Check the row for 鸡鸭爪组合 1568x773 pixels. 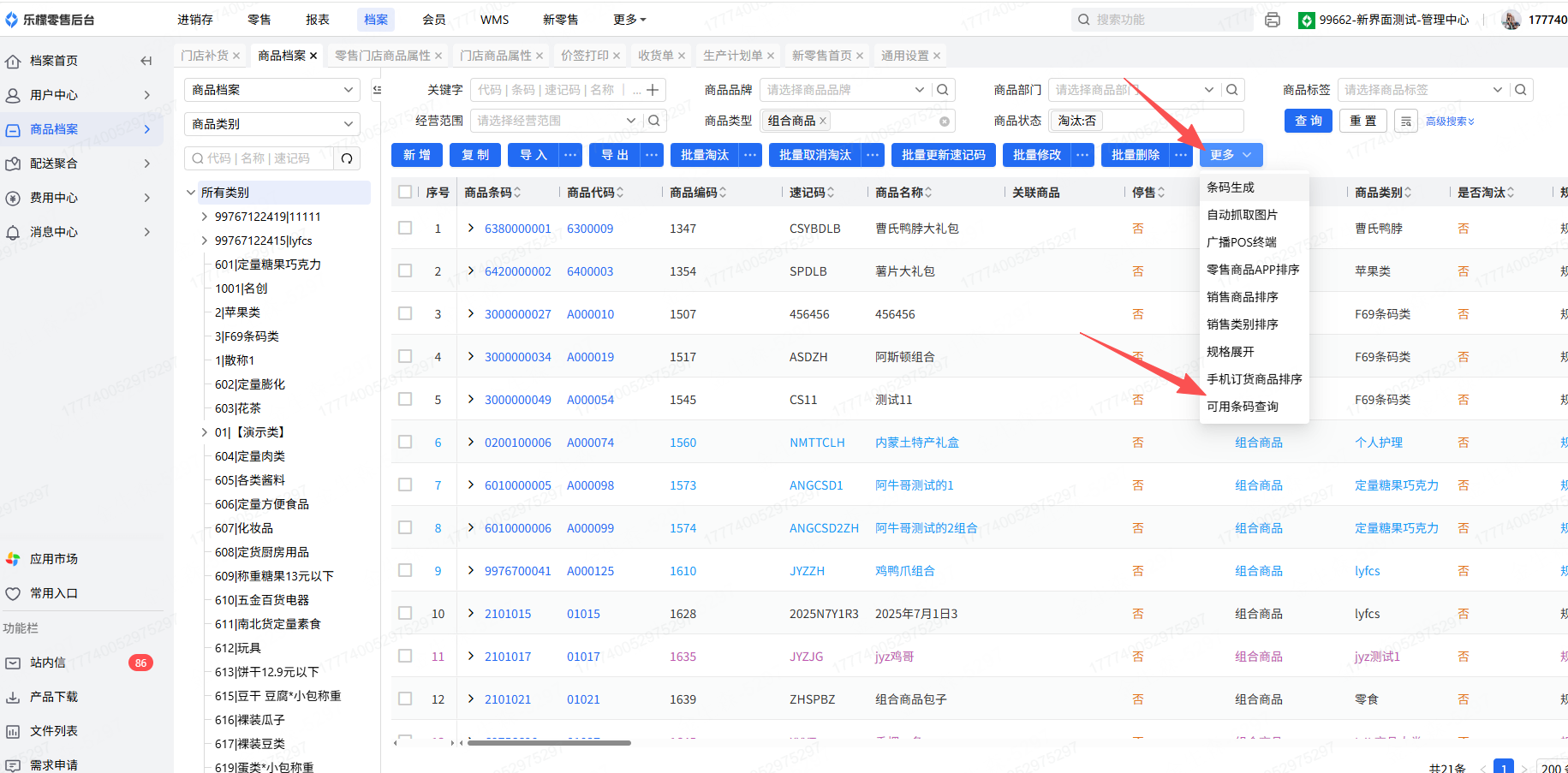coord(406,571)
